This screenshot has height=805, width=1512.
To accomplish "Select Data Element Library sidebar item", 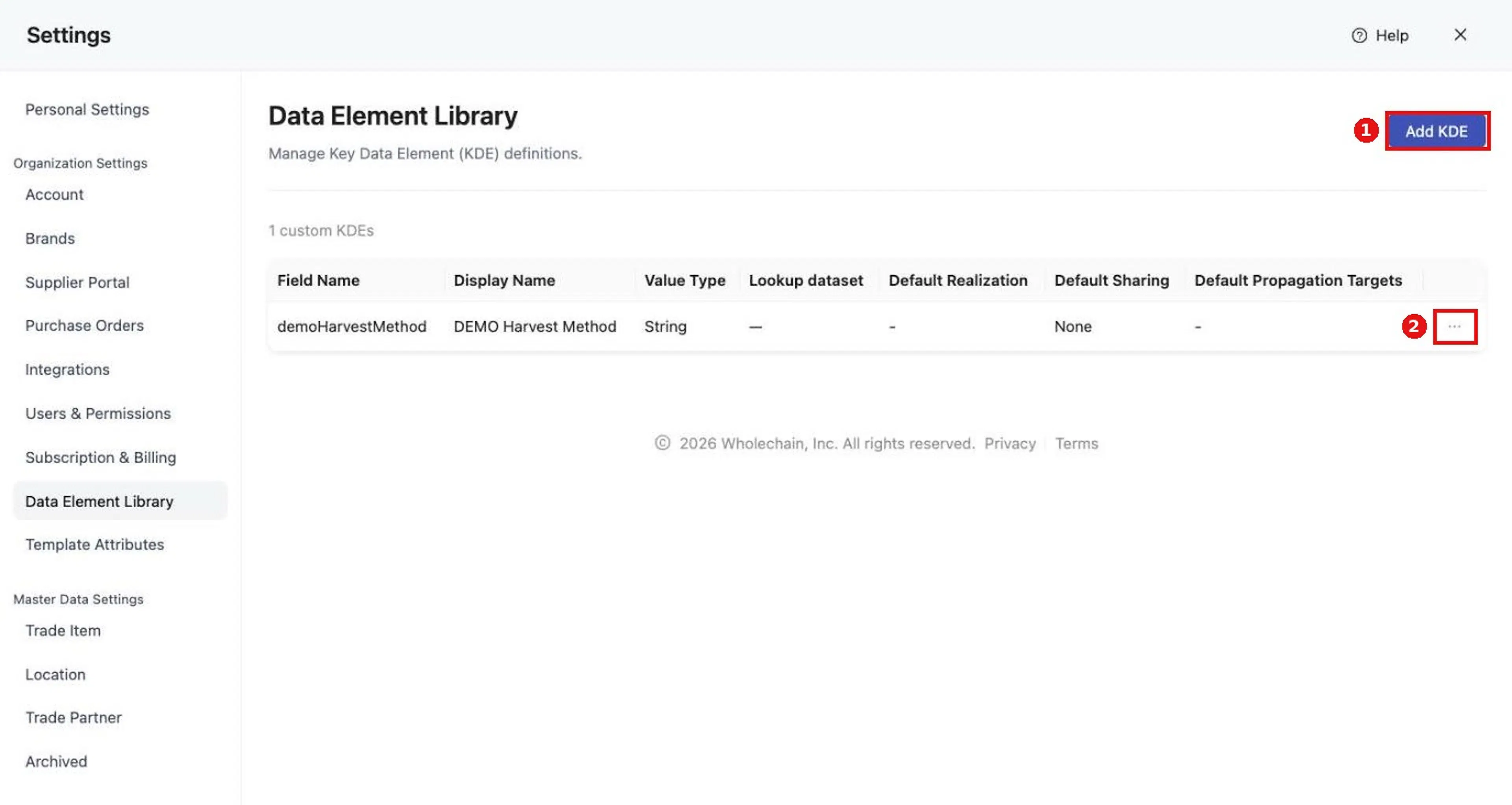I will [120, 501].
